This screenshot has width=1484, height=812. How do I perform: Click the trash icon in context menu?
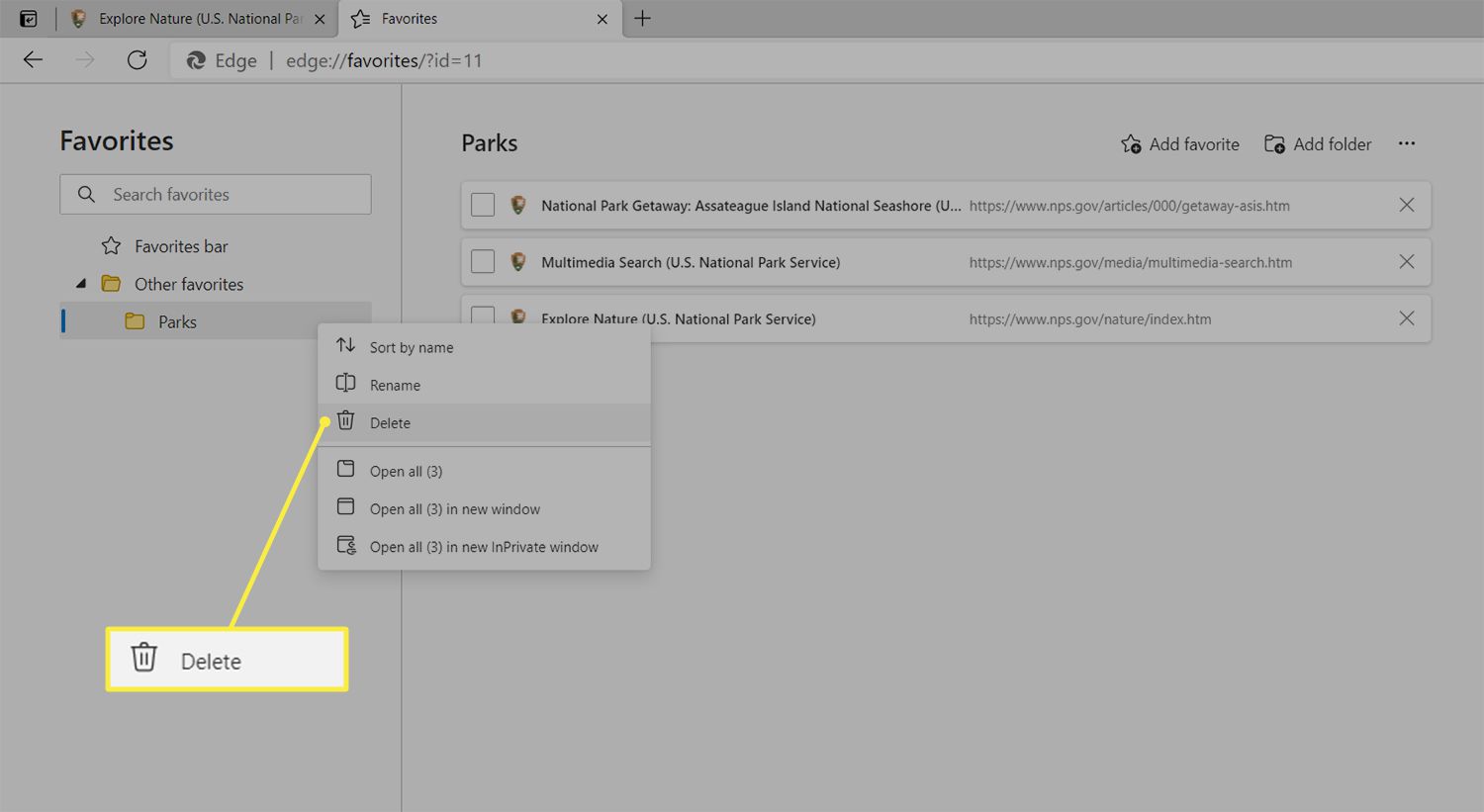[x=345, y=420]
